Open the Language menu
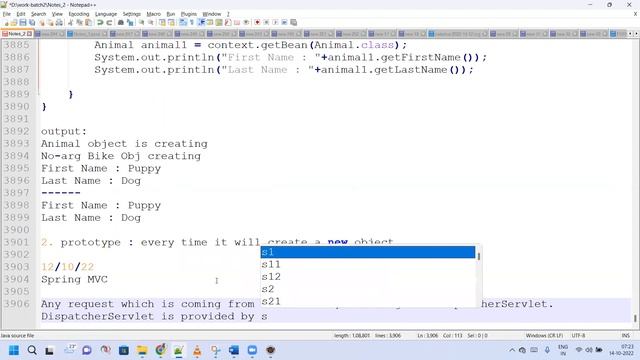The width and height of the screenshot is (640, 360). (x=106, y=14)
